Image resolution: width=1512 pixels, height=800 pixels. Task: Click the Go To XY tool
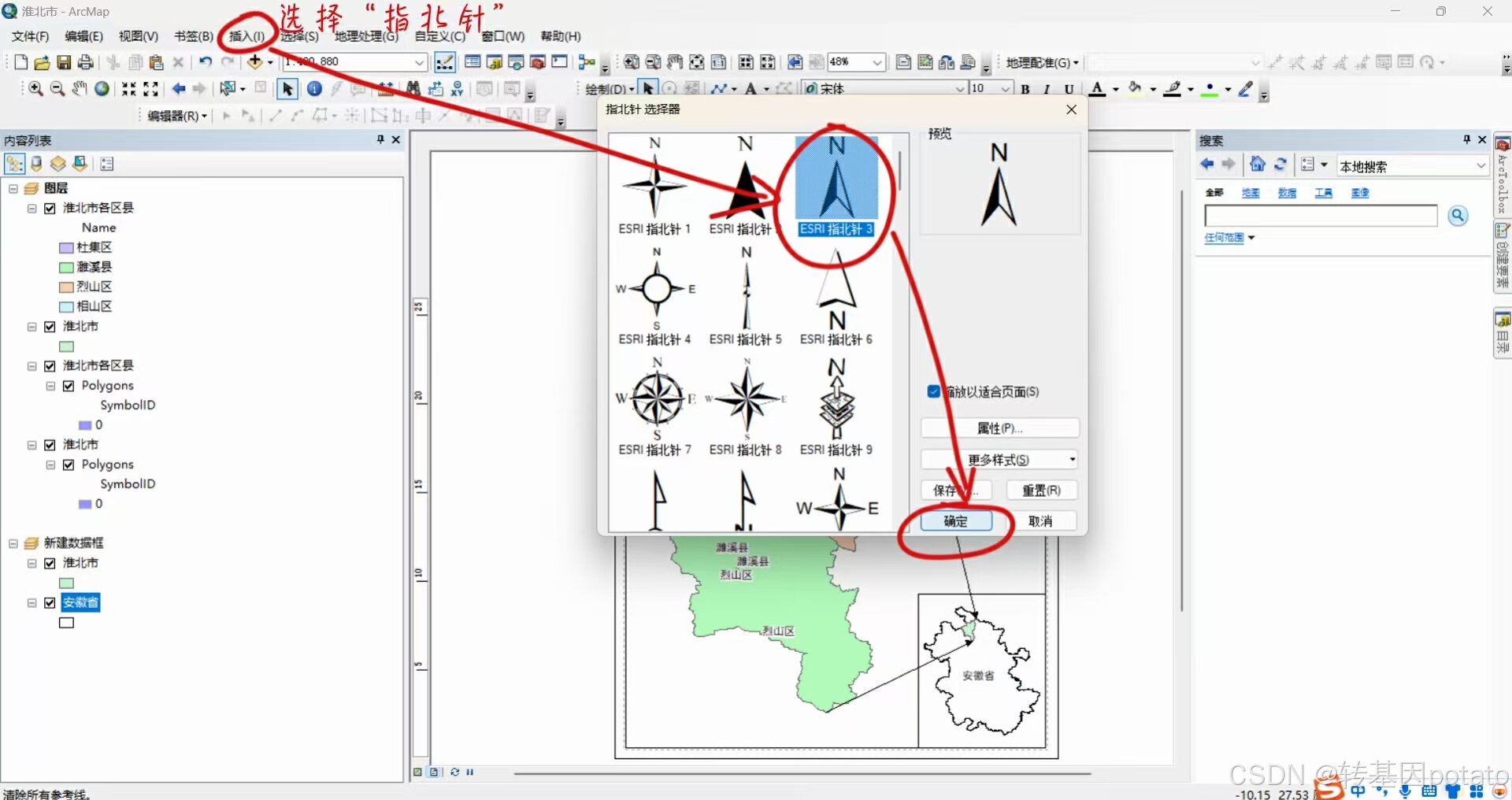click(x=457, y=89)
